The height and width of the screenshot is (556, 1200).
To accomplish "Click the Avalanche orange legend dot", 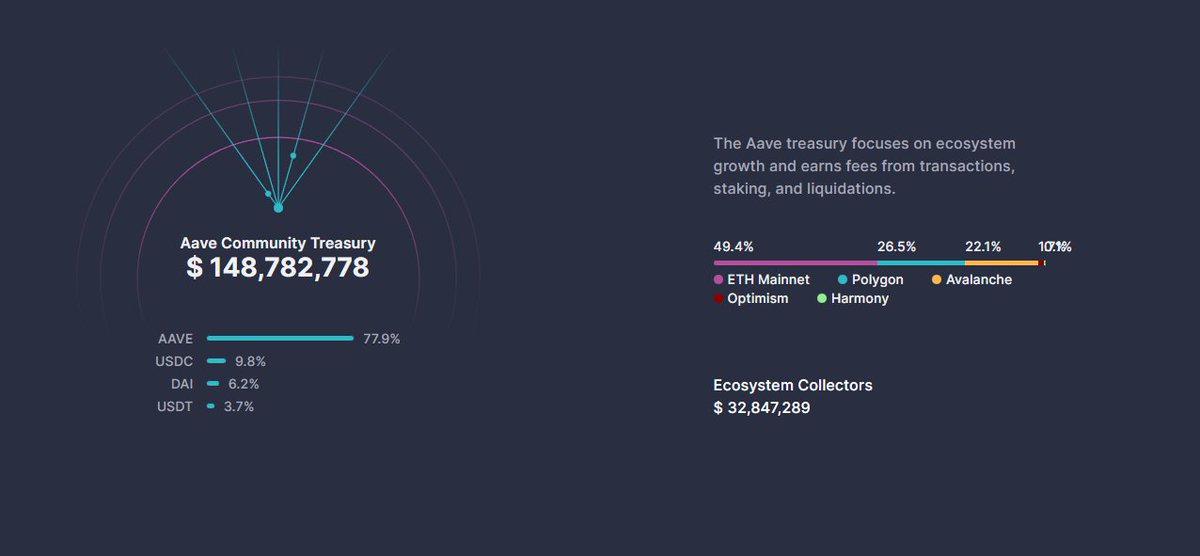I will click(x=936, y=280).
